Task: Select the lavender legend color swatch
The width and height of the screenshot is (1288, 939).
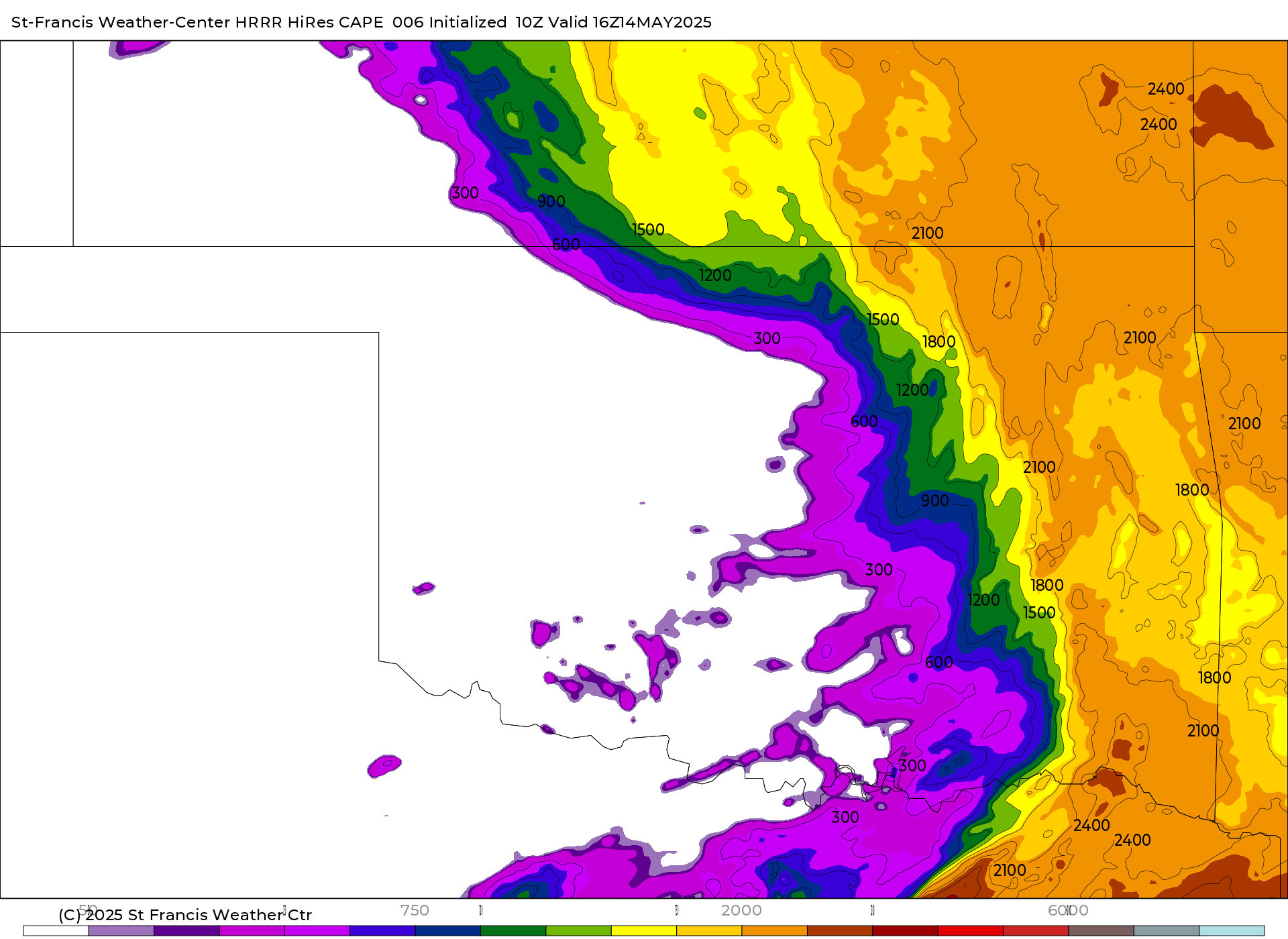Action: point(121,931)
